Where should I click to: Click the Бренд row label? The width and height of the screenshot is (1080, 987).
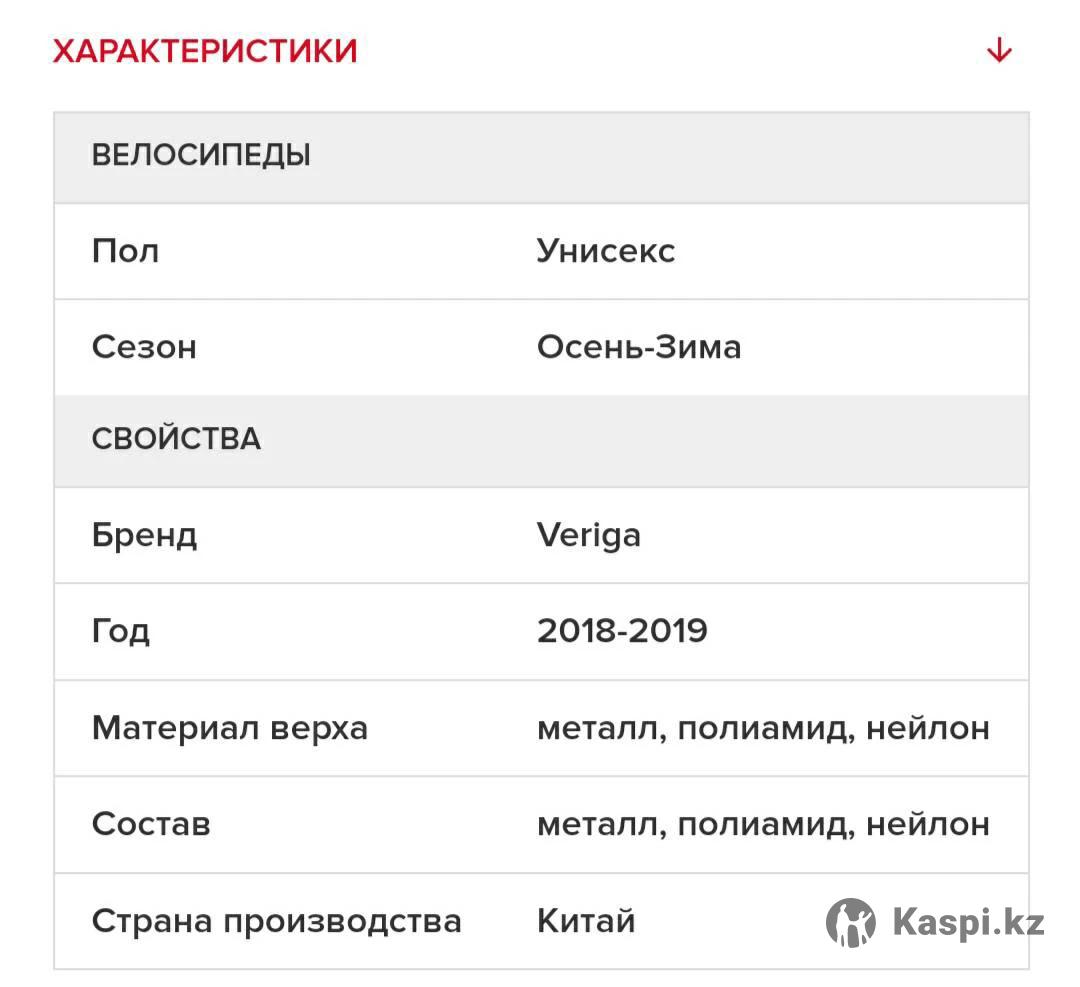144,536
